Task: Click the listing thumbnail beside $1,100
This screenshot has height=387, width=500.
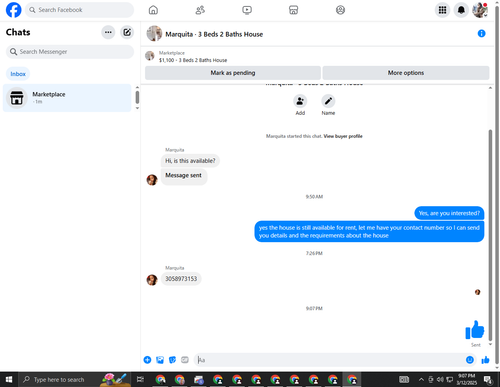Action: click(x=150, y=56)
